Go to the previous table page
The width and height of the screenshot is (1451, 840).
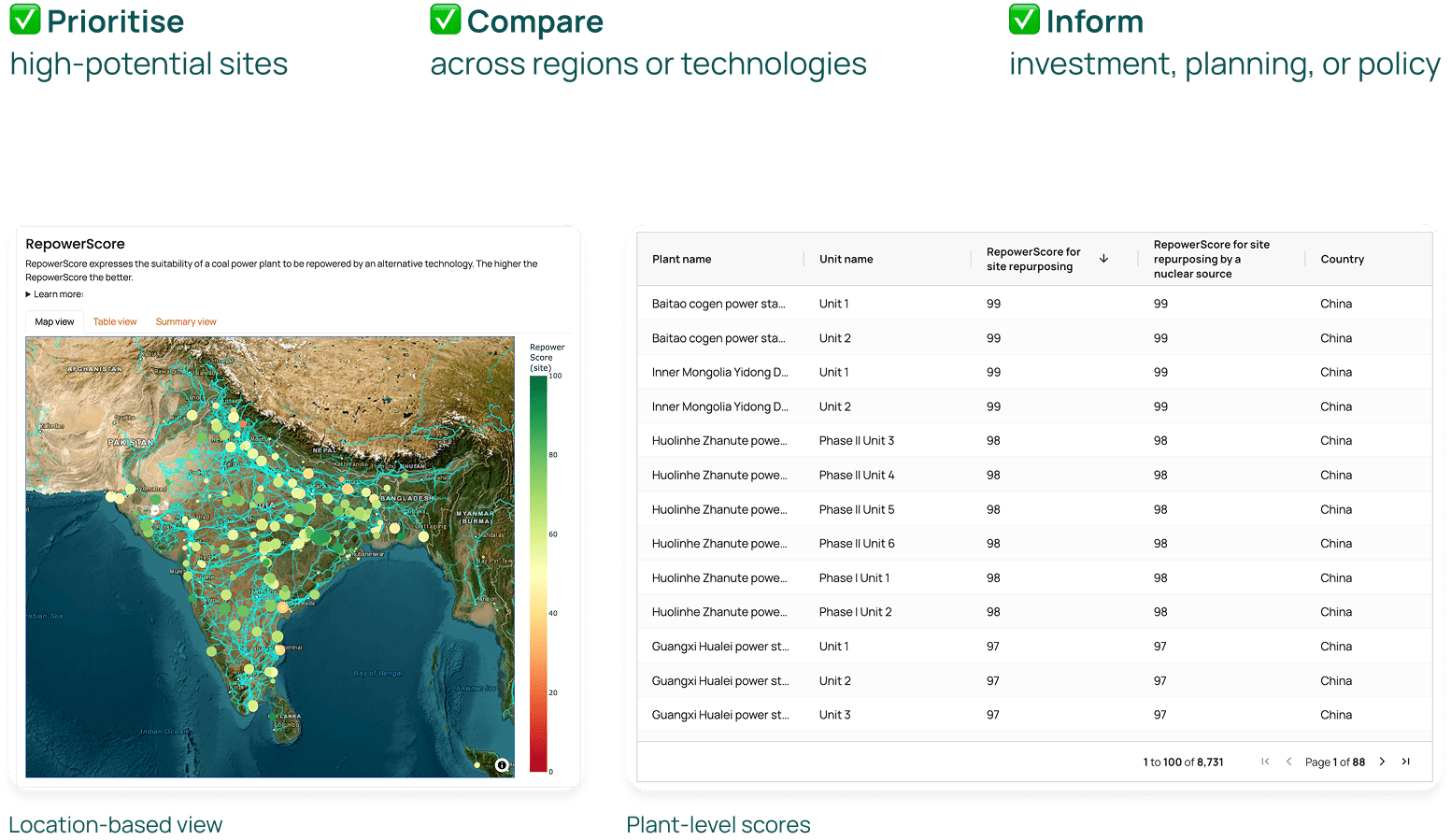(x=1288, y=762)
